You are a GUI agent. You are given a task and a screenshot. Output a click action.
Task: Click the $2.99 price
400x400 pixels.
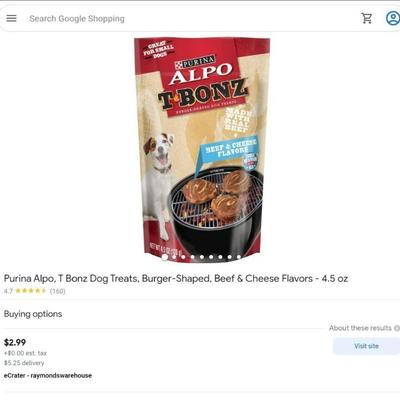(x=15, y=342)
